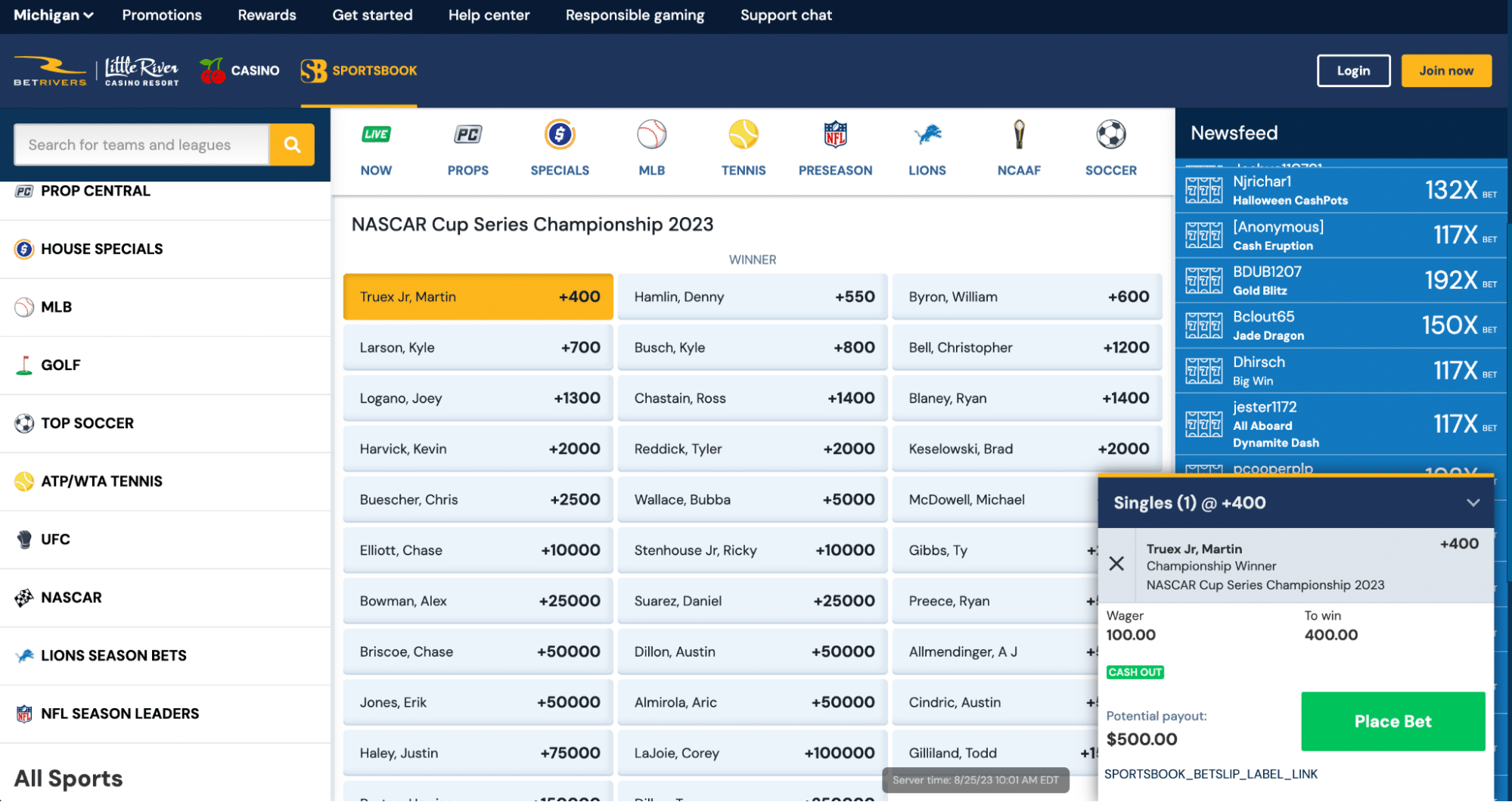This screenshot has width=1512, height=802.
Task: Click the GOLF flag sidebar icon
Action: [24, 365]
